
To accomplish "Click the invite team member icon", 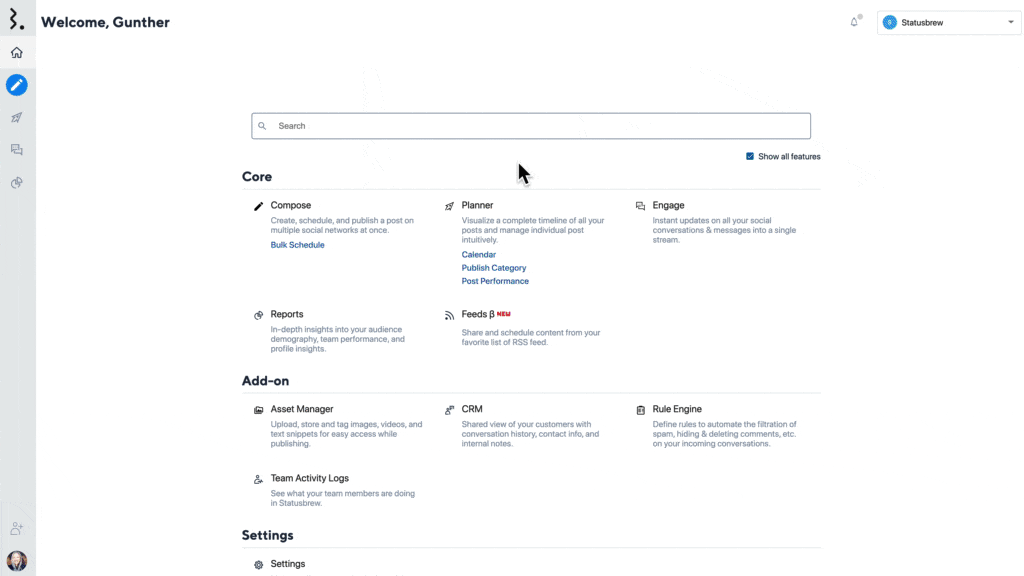I will pyautogui.click(x=16, y=527).
